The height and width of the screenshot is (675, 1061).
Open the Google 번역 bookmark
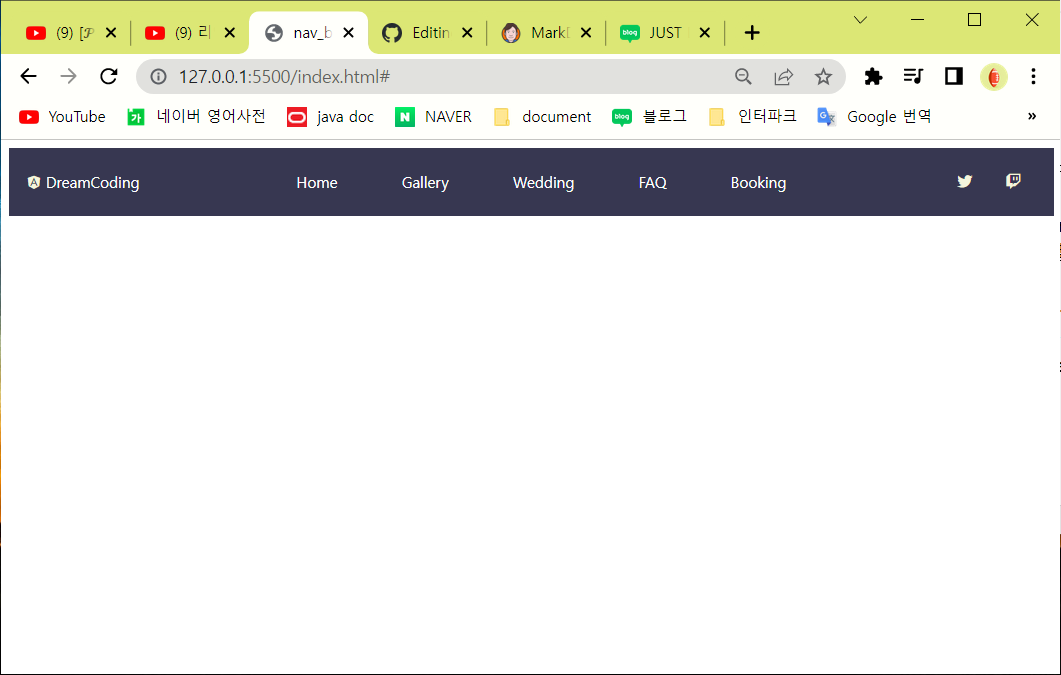click(x=874, y=116)
